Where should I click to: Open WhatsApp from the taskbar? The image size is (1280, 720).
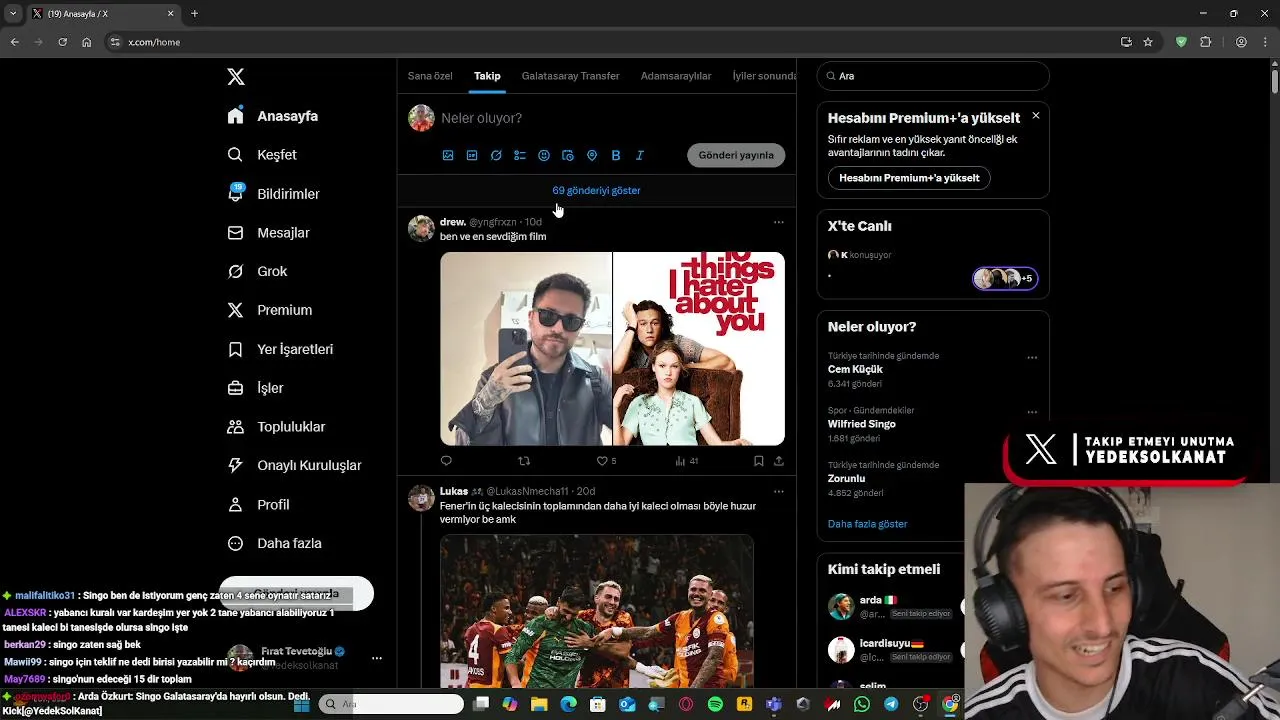[x=862, y=705]
